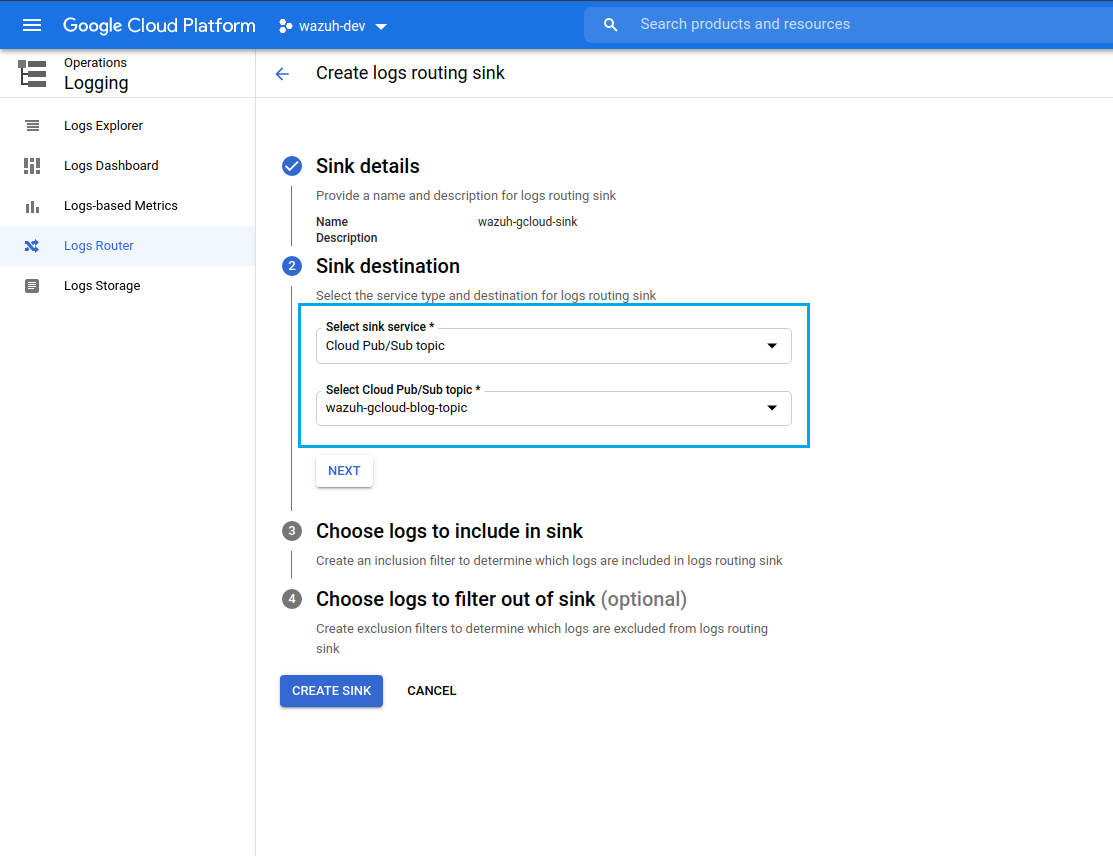Image resolution: width=1113 pixels, height=856 pixels.
Task: Click the CANCEL button
Action: tap(432, 691)
